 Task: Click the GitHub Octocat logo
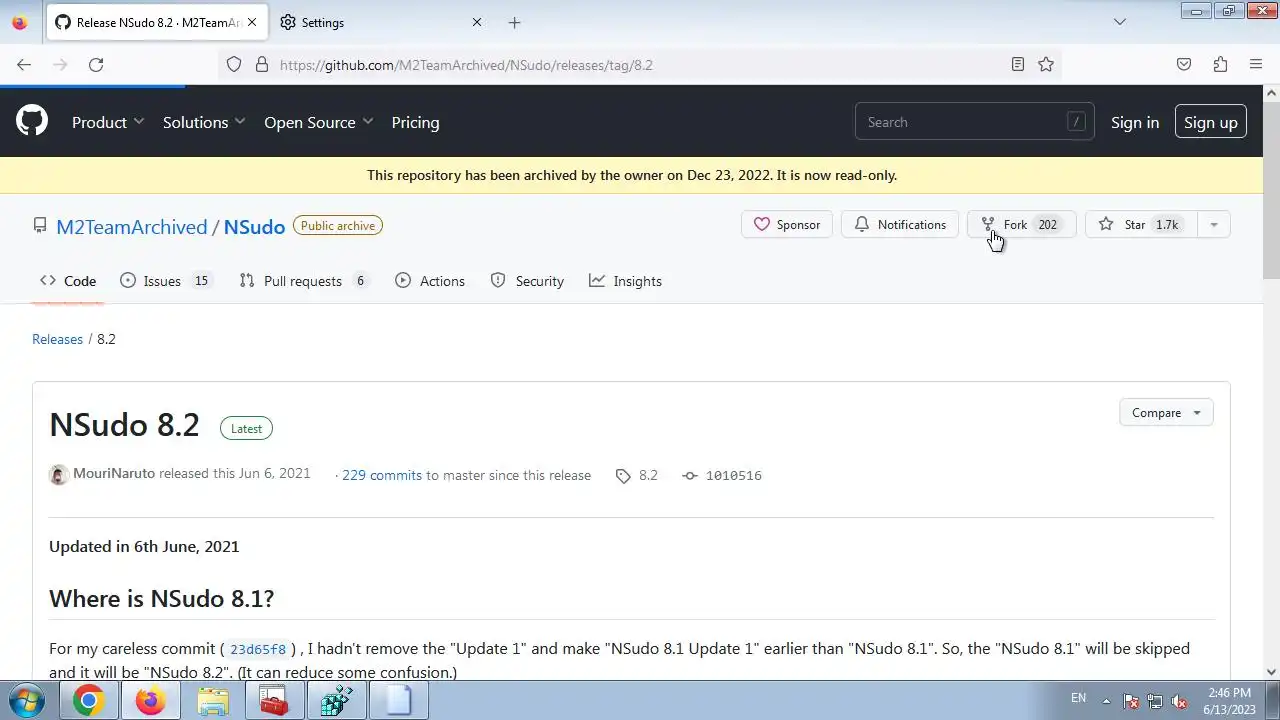click(32, 122)
